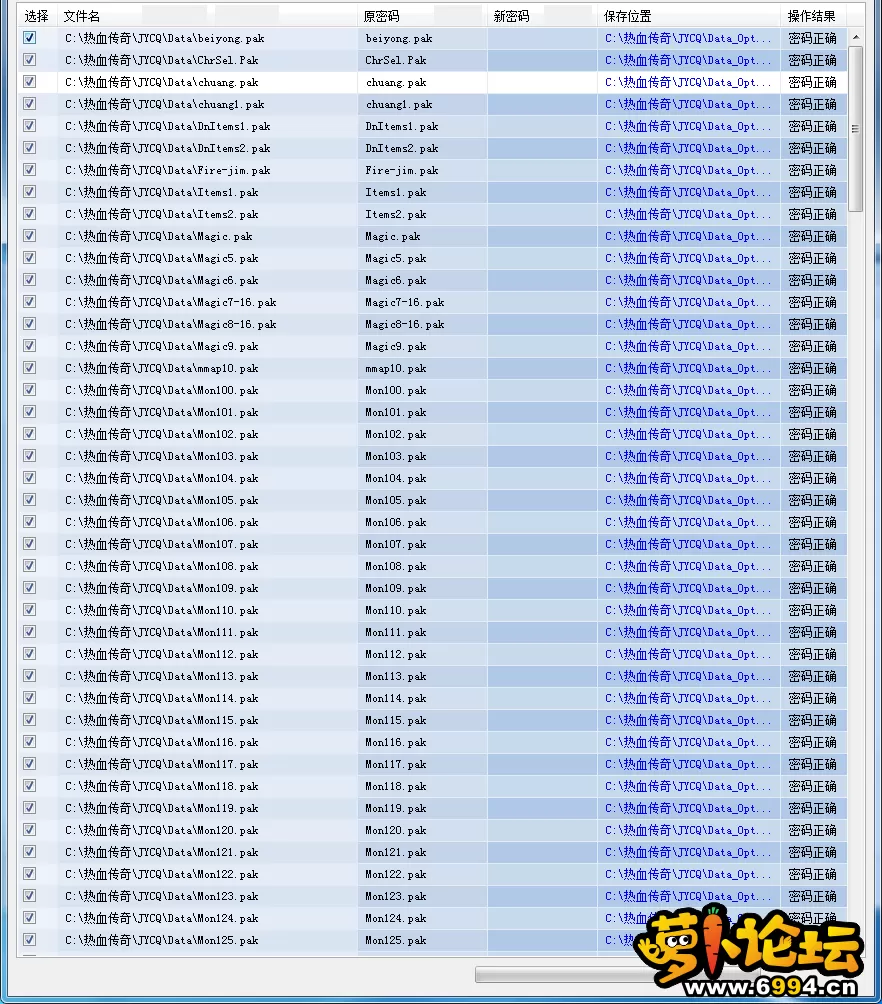The image size is (882, 1004).
Task: Toggle checkbox for ChrSel.Pak row
Action: [29, 60]
